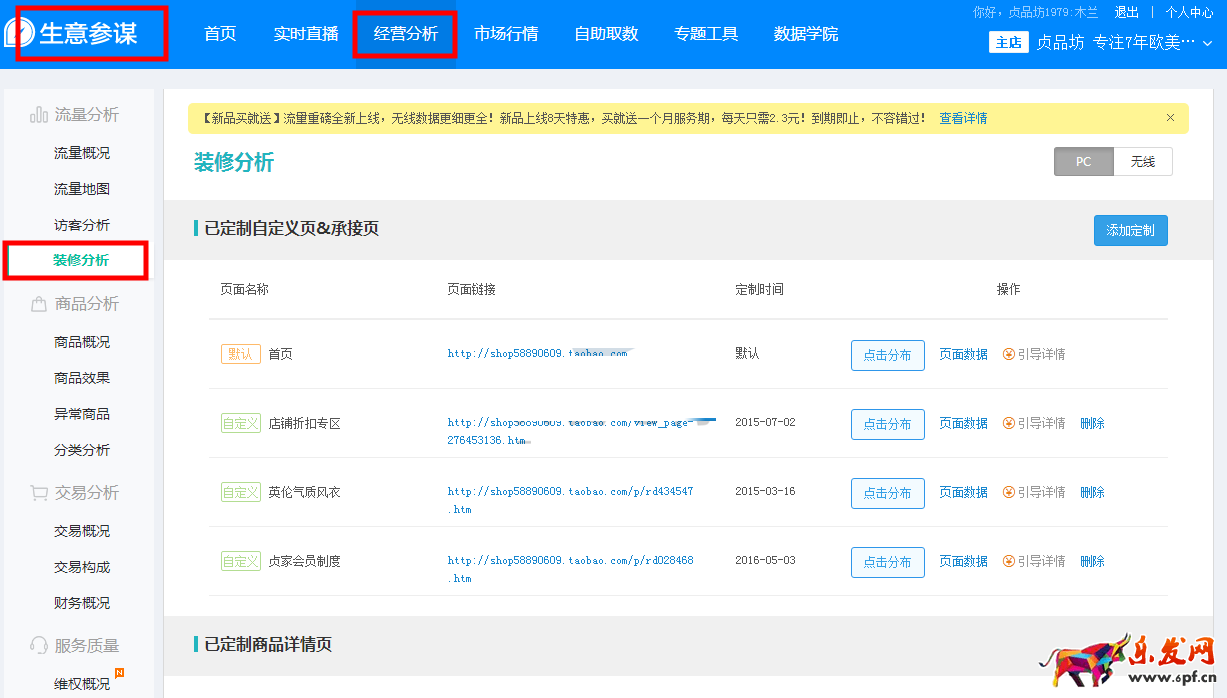Click 引导详情 icon in 首页 row
Image resolution: width=1227 pixels, height=698 pixels.
[x=1009, y=354]
